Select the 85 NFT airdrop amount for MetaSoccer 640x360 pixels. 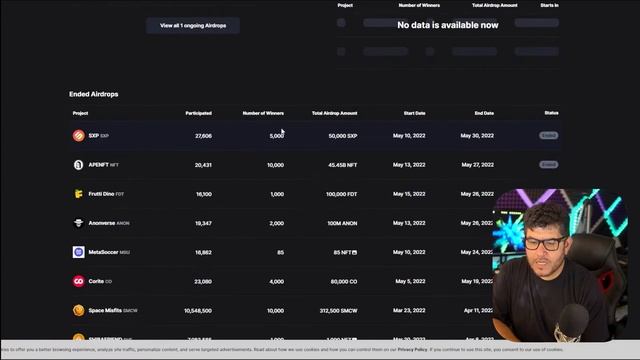345,253
